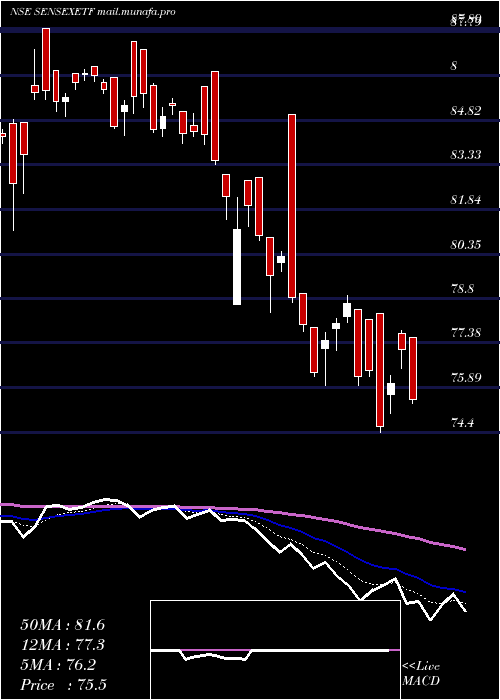This screenshot has height=700, width=500.
Task: Click the 78.8 price axis label
Action: coord(462,288)
